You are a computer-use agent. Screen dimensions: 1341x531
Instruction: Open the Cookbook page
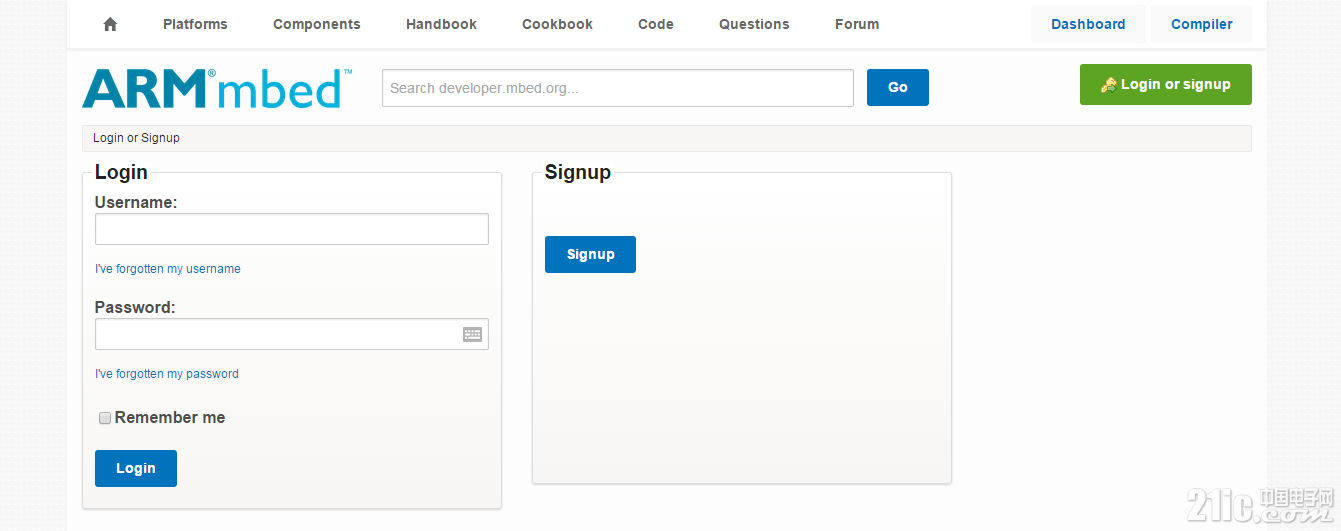click(557, 24)
